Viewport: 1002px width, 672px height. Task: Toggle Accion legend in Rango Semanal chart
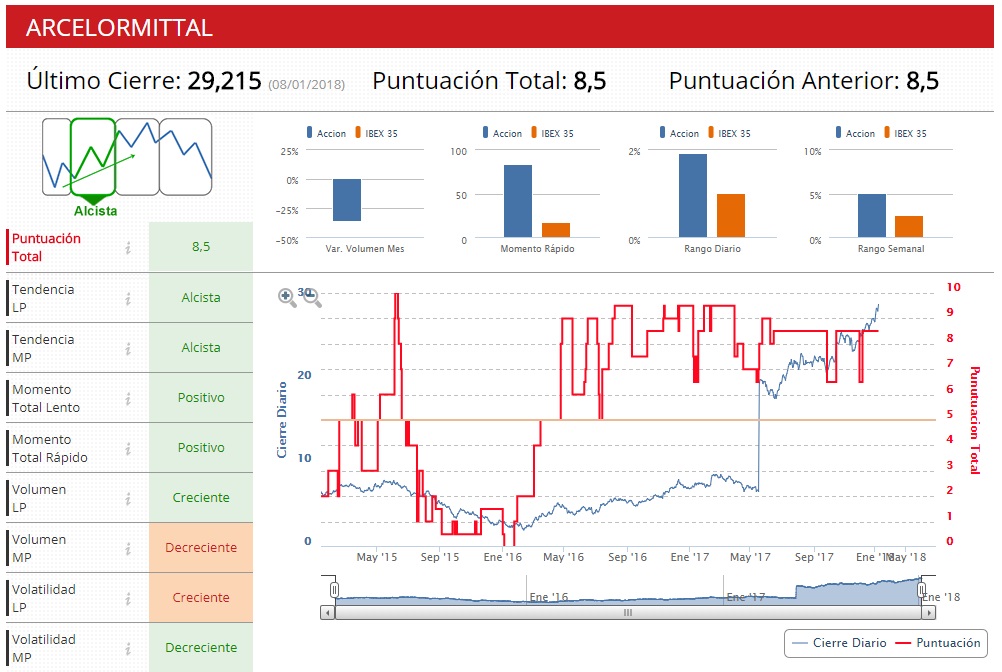pyautogui.click(x=855, y=133)
